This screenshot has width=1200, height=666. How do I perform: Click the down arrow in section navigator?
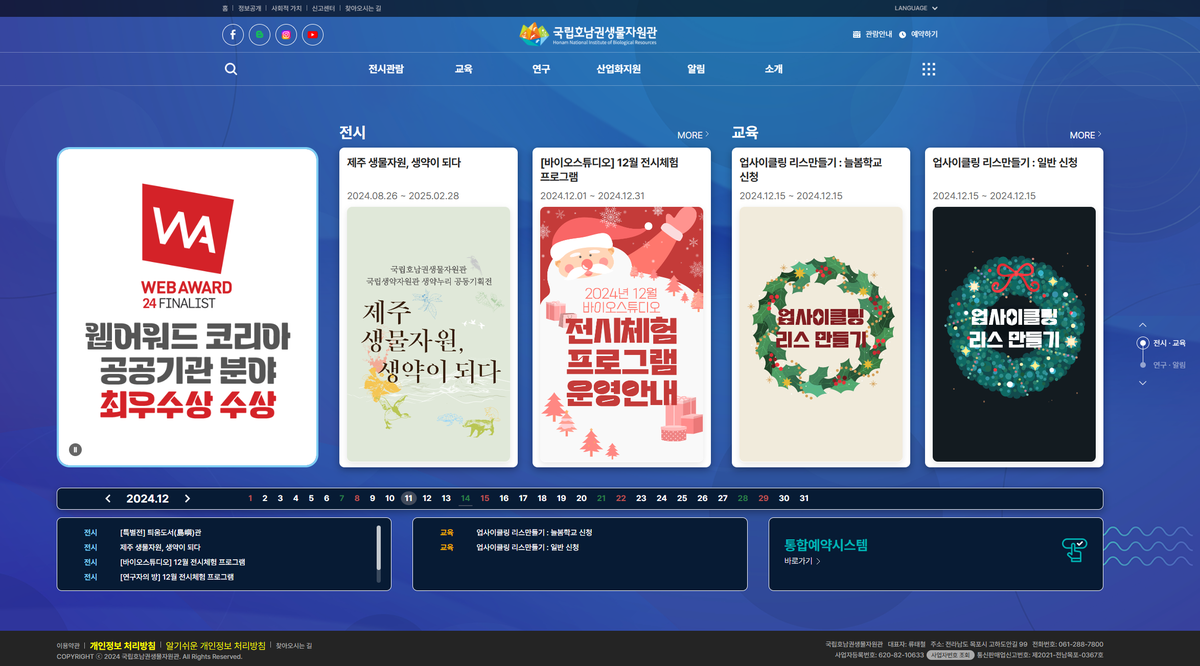(1143, 383)
